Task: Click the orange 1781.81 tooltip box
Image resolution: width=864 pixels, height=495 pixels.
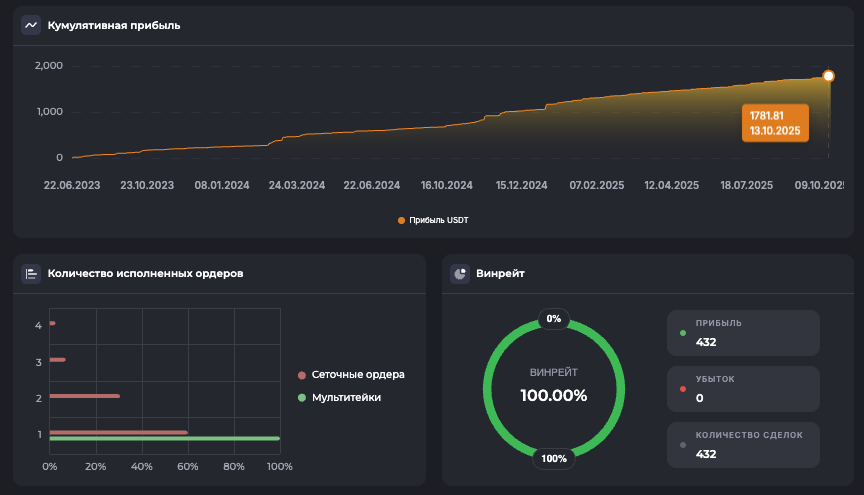Action: (x=775, y=123)
